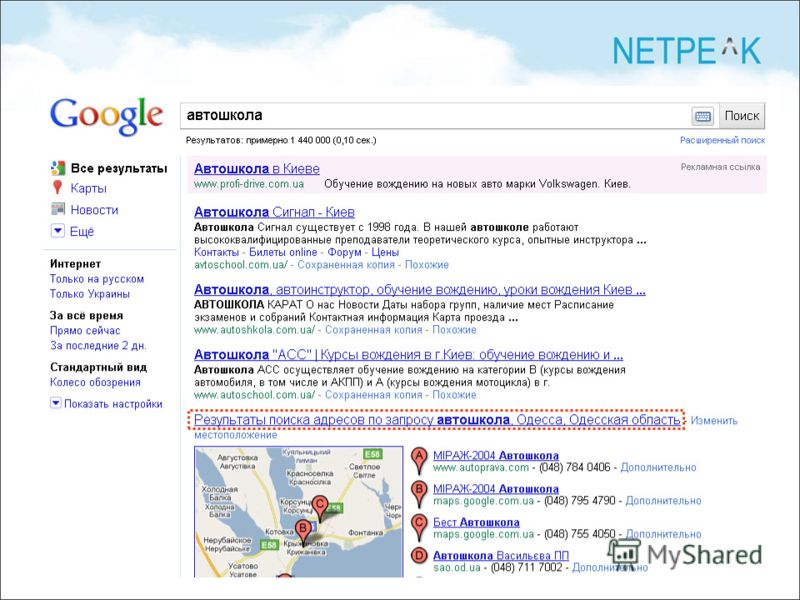Open Контакты sitelink under Сигнал result

click(x=216, y=252)
